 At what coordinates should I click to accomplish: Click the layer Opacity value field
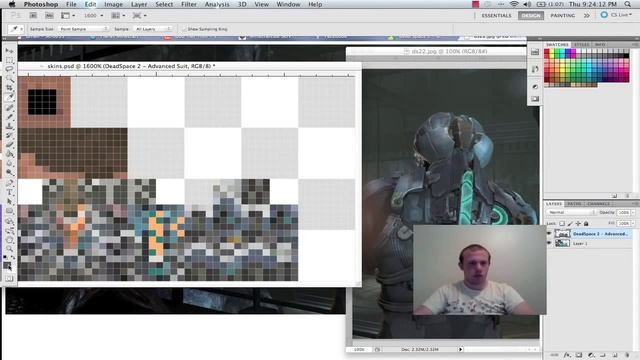[623, 213]
